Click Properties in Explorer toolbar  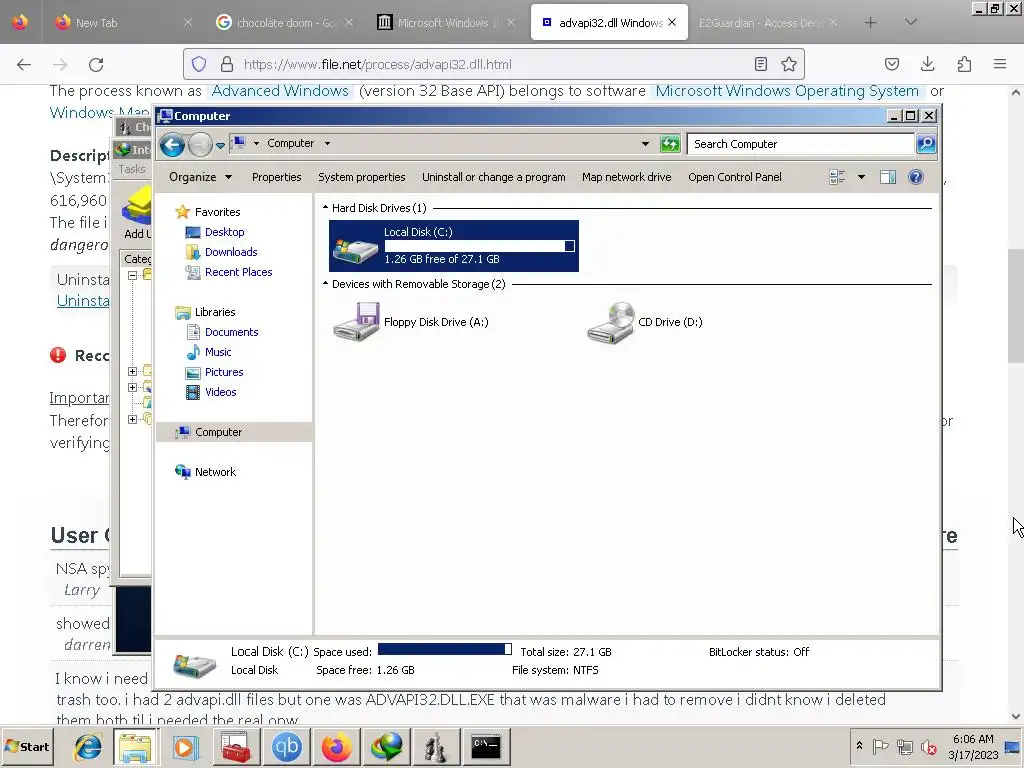(x=276, y=177)
